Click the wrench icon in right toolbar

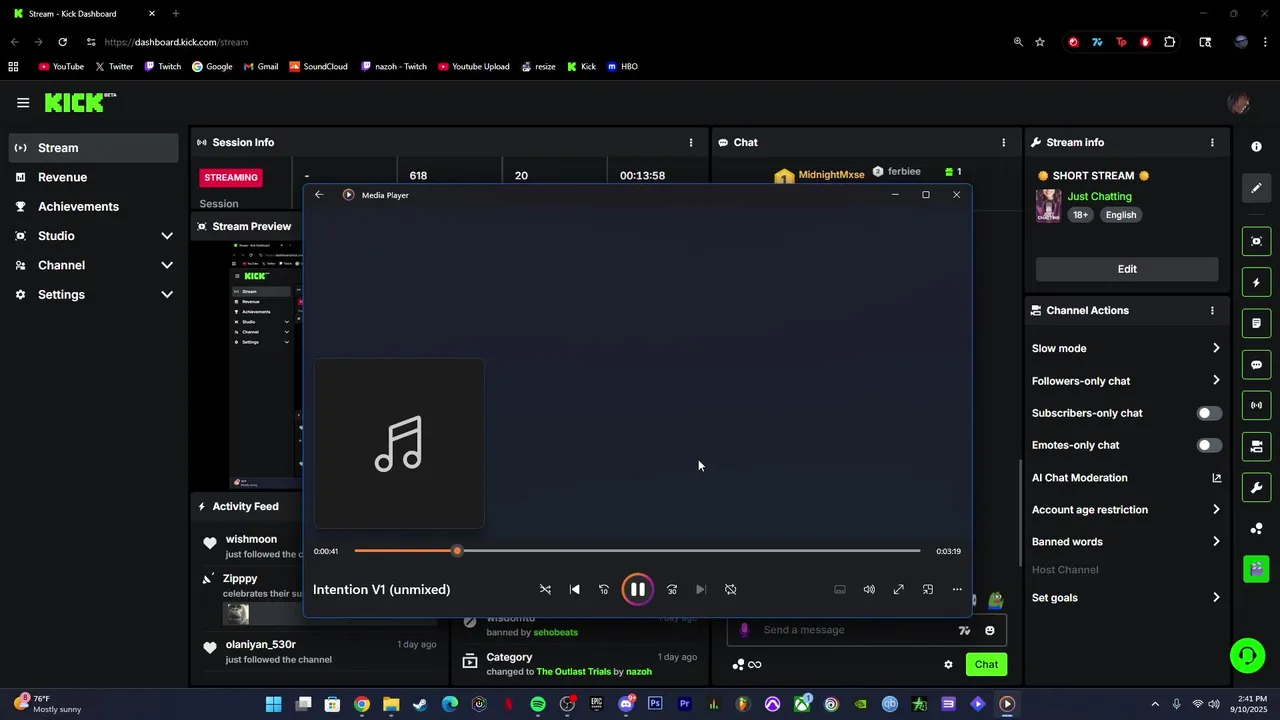pyautogui.click(x=1257, y=488)
